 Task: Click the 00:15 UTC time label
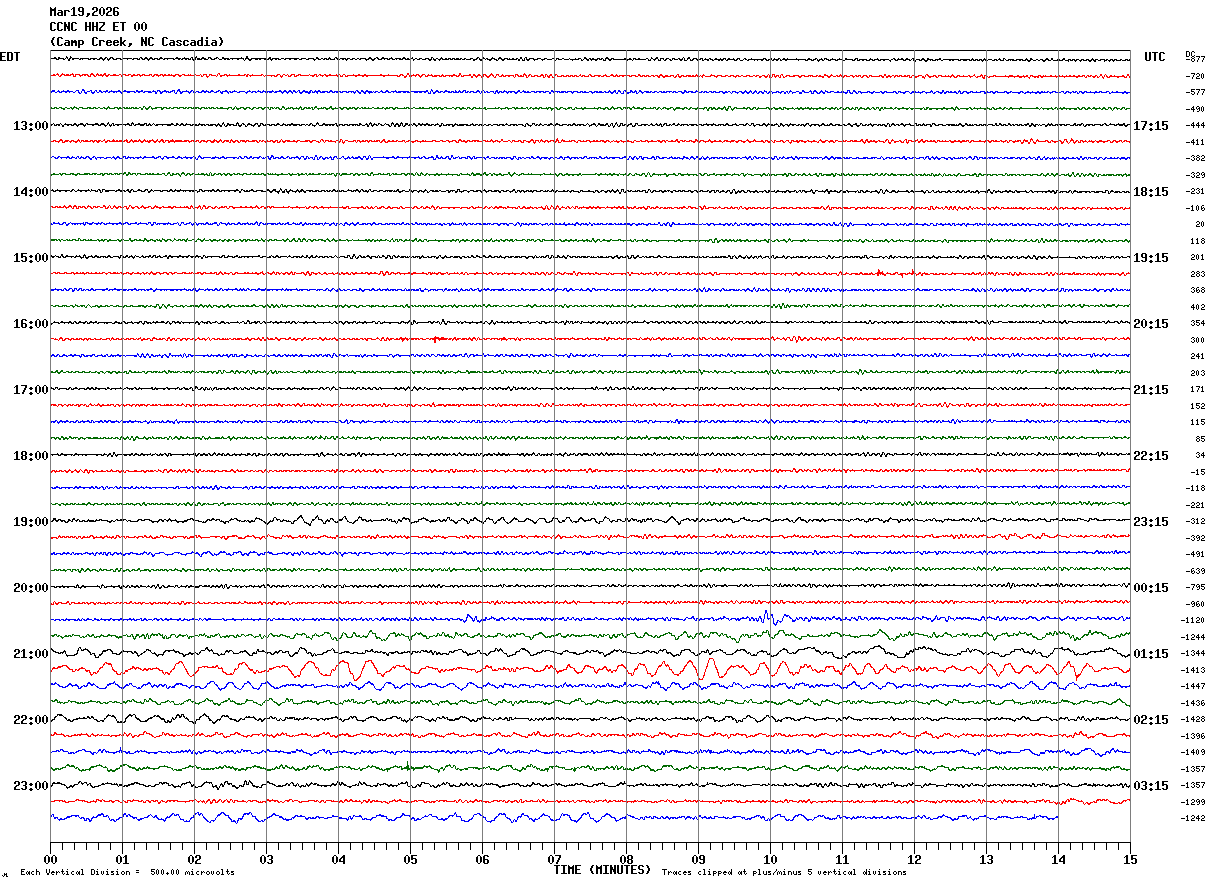pos(1151,588)
